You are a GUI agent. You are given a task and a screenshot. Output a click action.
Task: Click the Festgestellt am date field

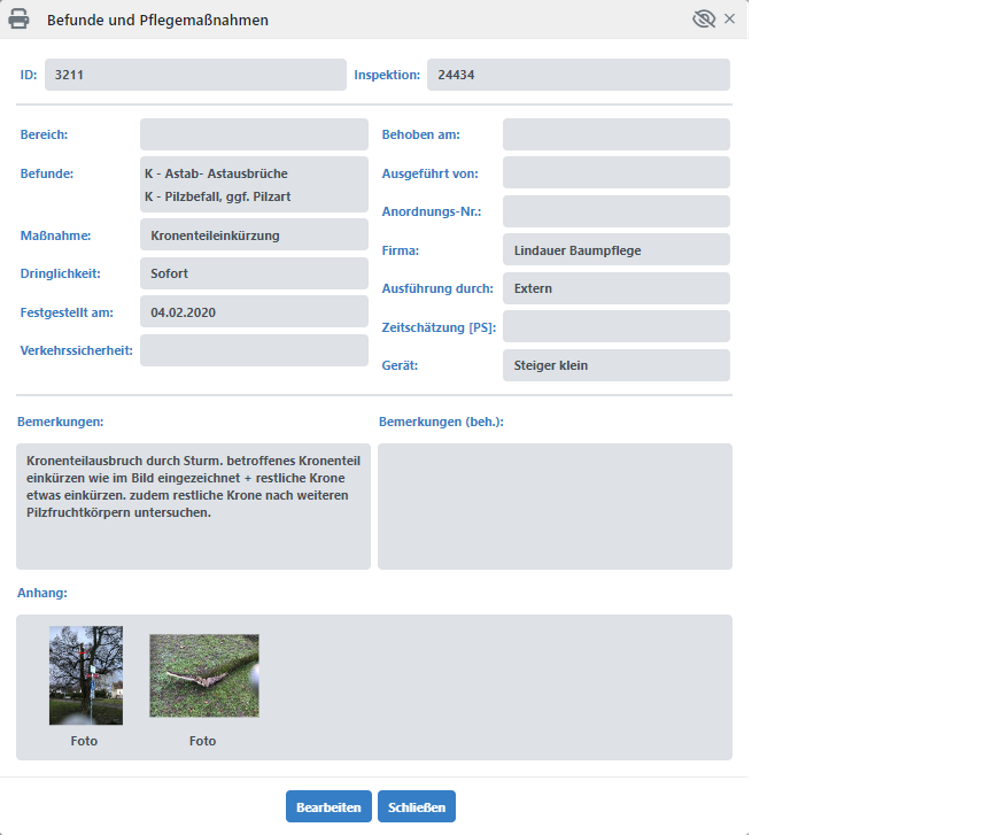[254, 312]
